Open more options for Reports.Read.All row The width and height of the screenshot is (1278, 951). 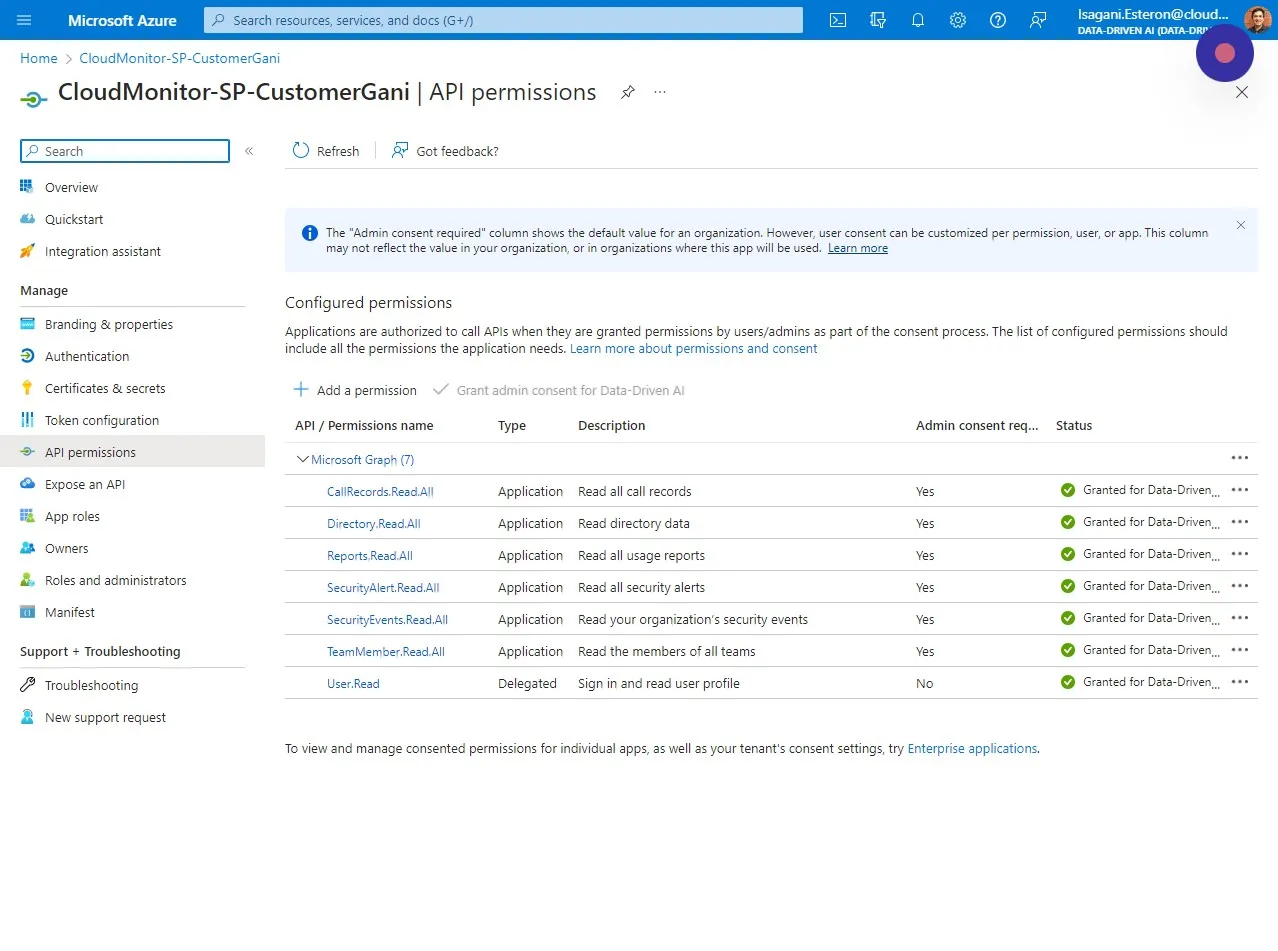coord(1240,554)
